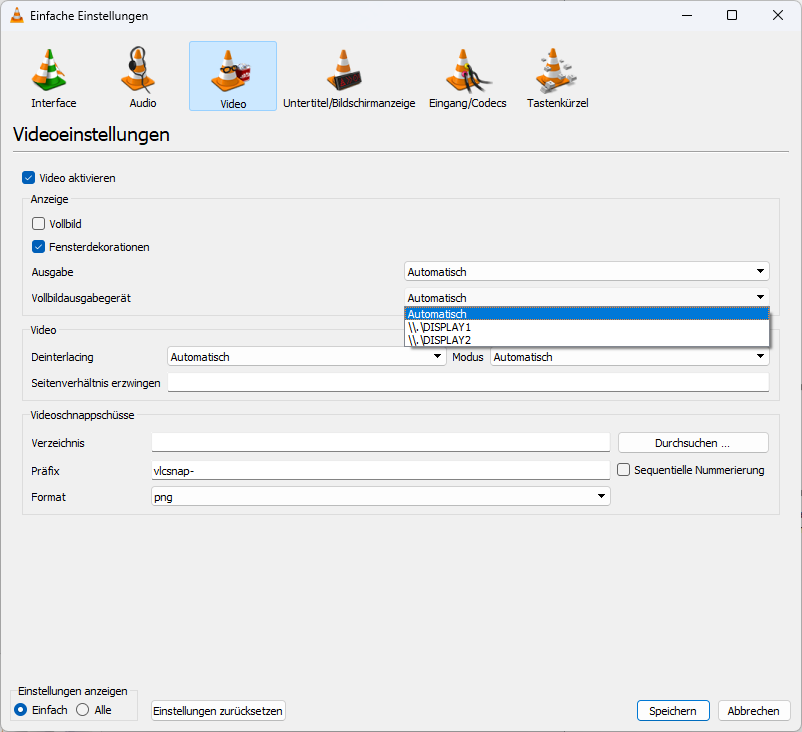This screenshot has height=732, width=802.
Task: Choose Automatisch in the open dropdown list
Action: tap(586, 314)
